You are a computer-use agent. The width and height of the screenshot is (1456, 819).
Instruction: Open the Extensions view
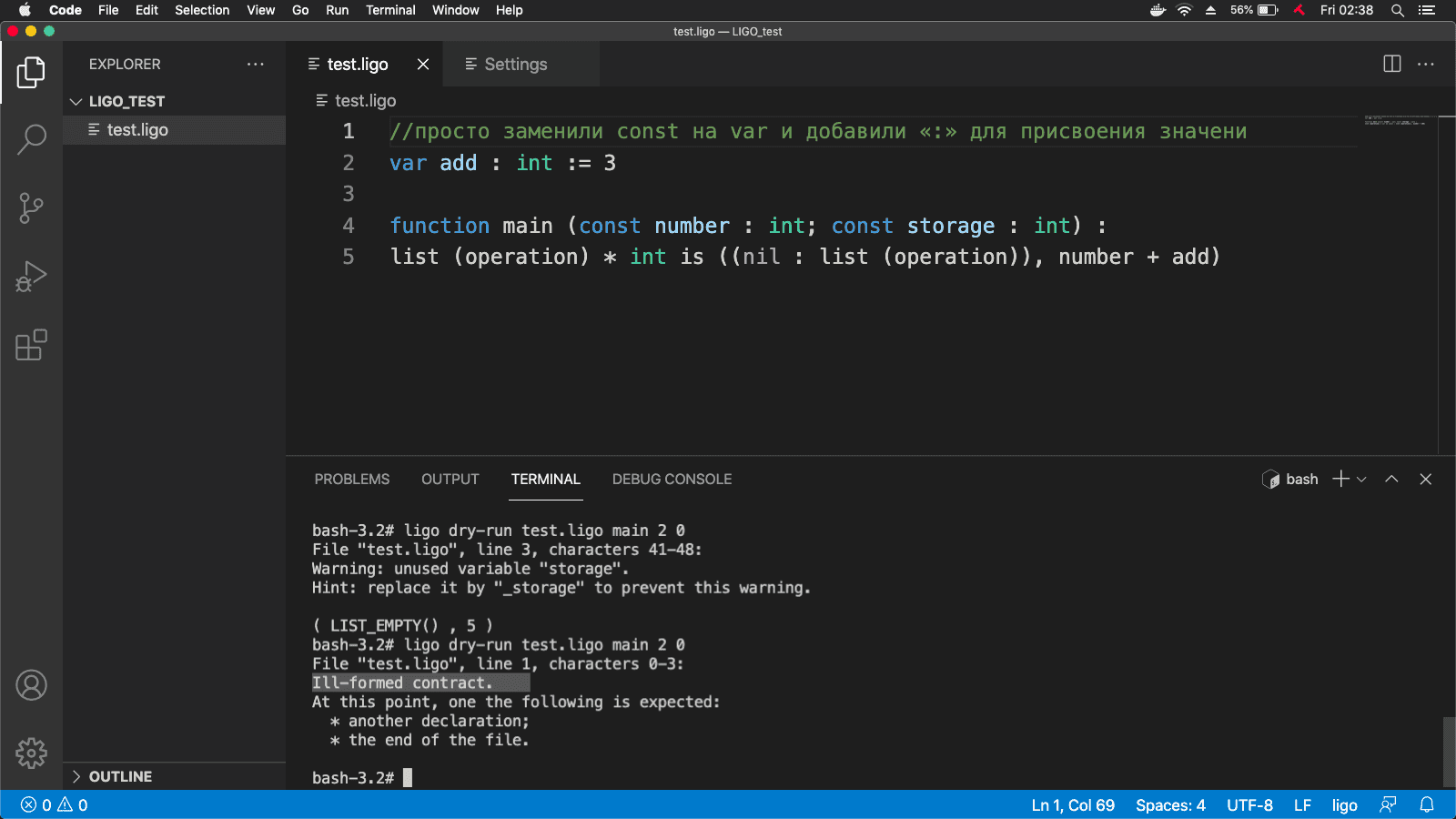pyautogui.click(x=31, y=345)
